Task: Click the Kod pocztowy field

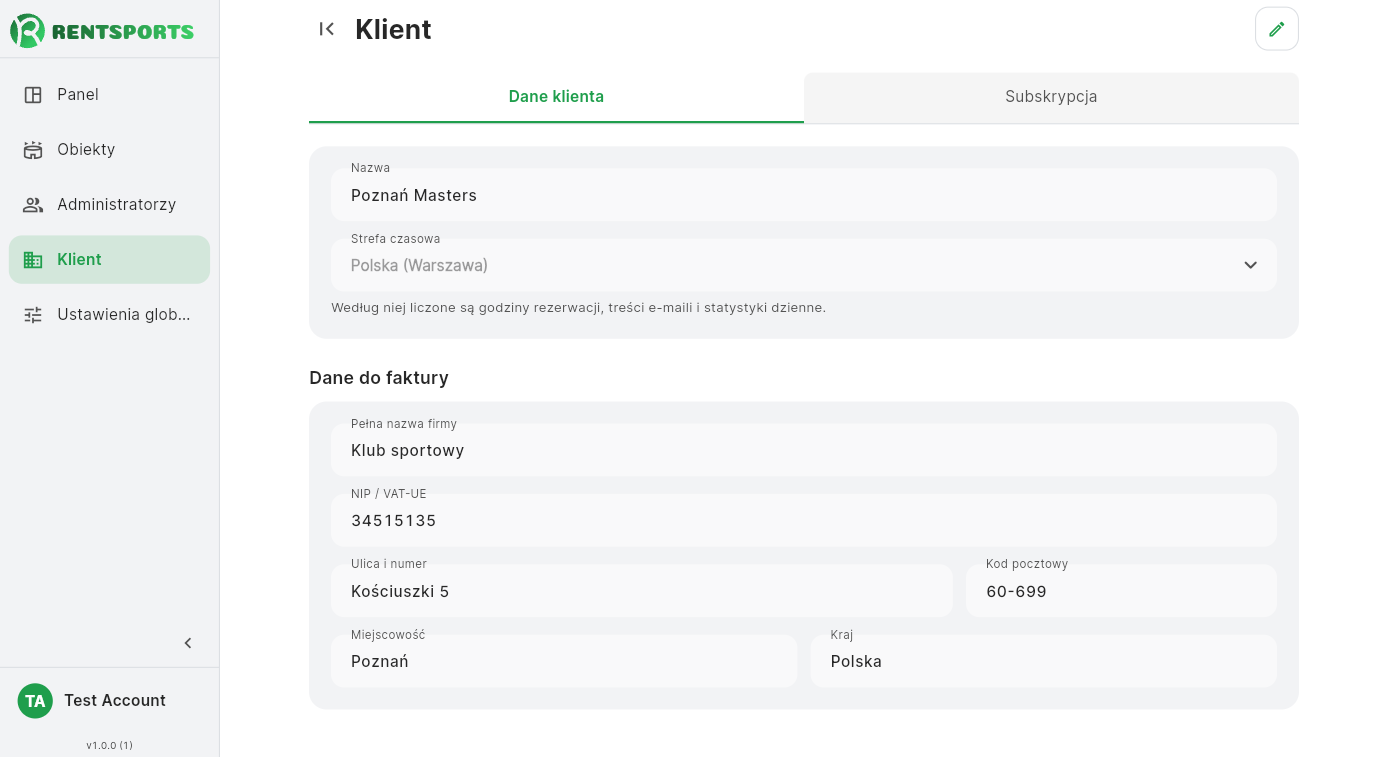Action: click(x=1121, y=591)
